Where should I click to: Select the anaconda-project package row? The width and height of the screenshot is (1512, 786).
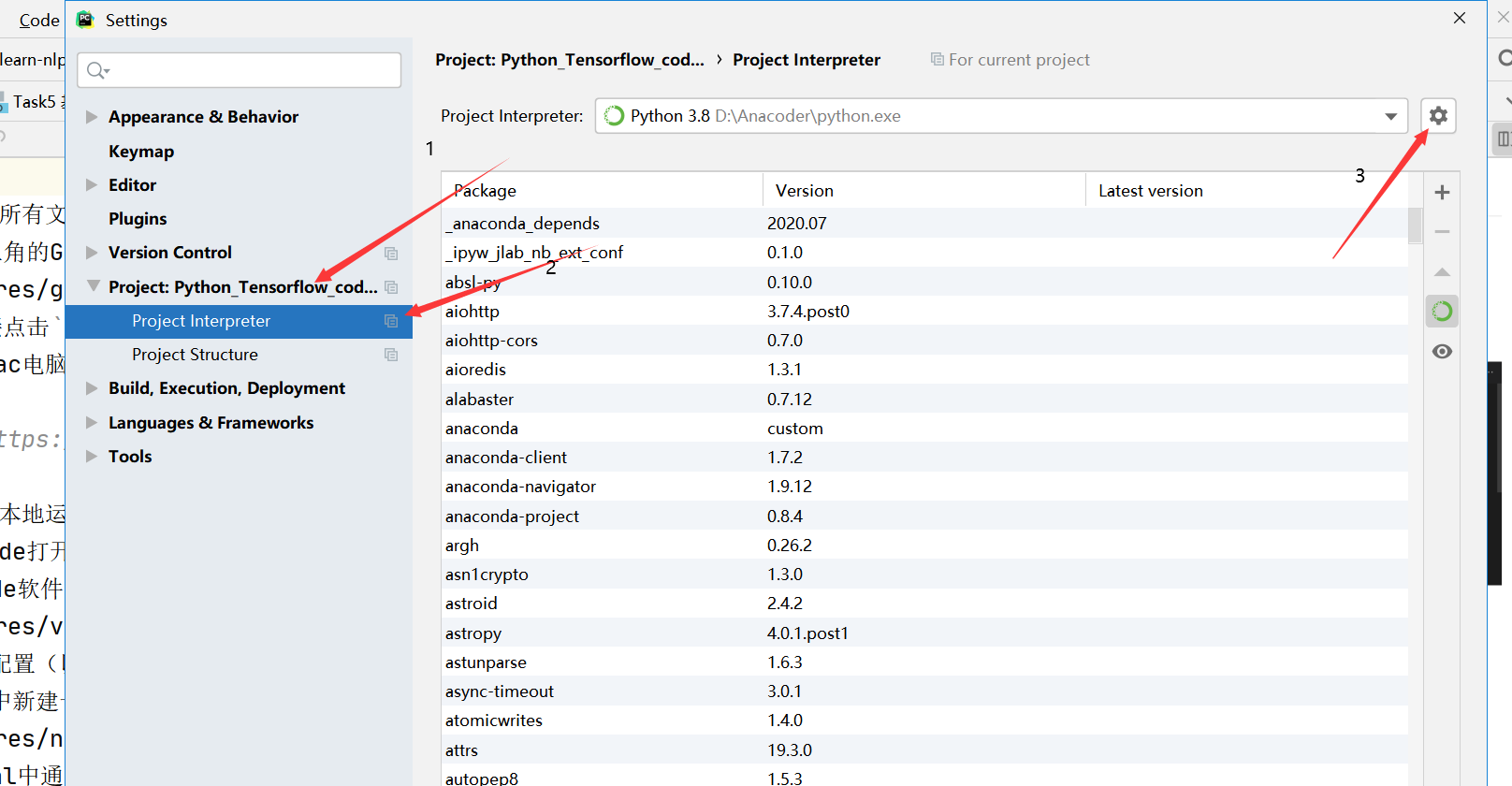click(924, 517)
